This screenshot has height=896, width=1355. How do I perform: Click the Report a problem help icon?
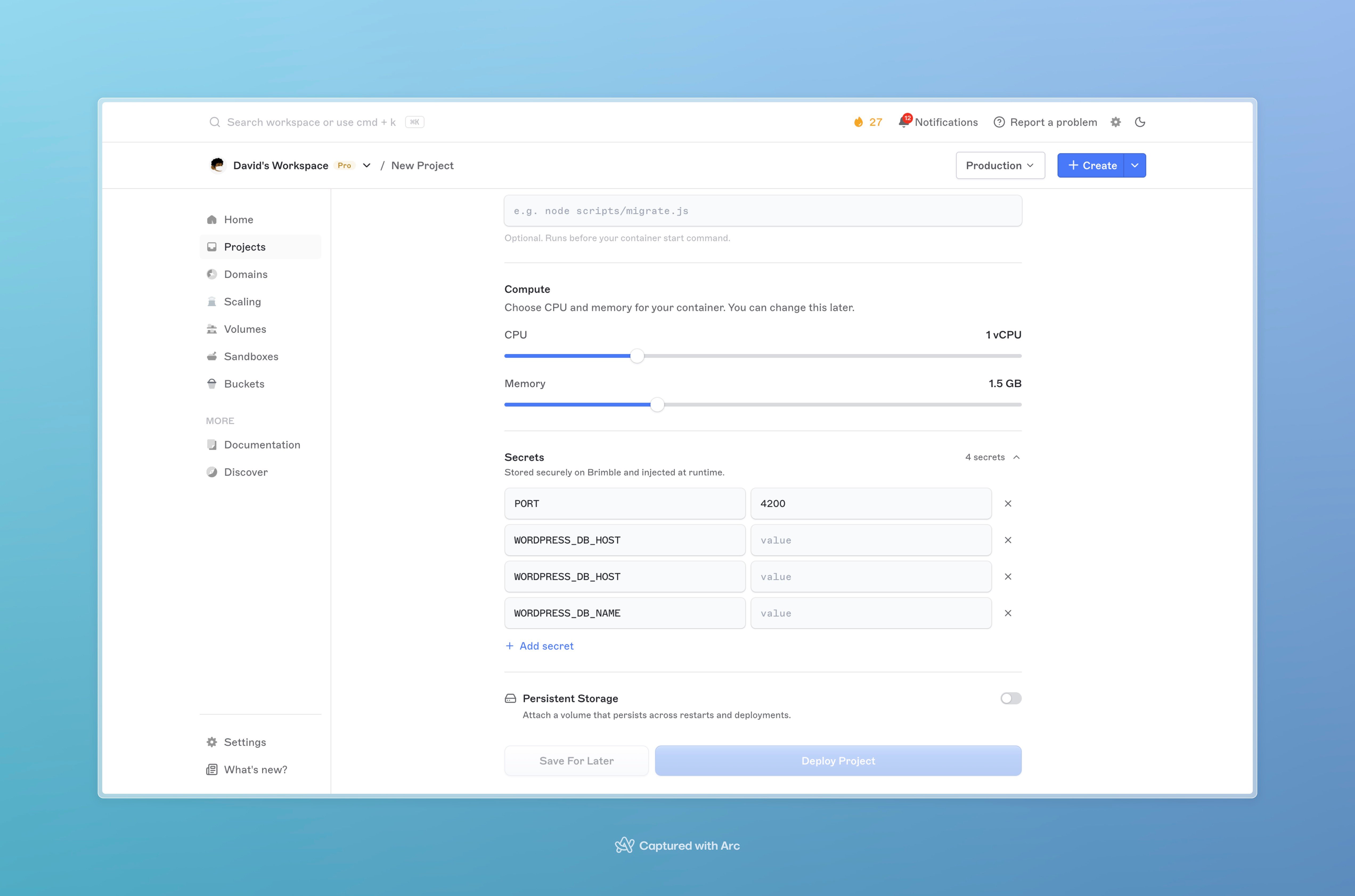point(999,122)
